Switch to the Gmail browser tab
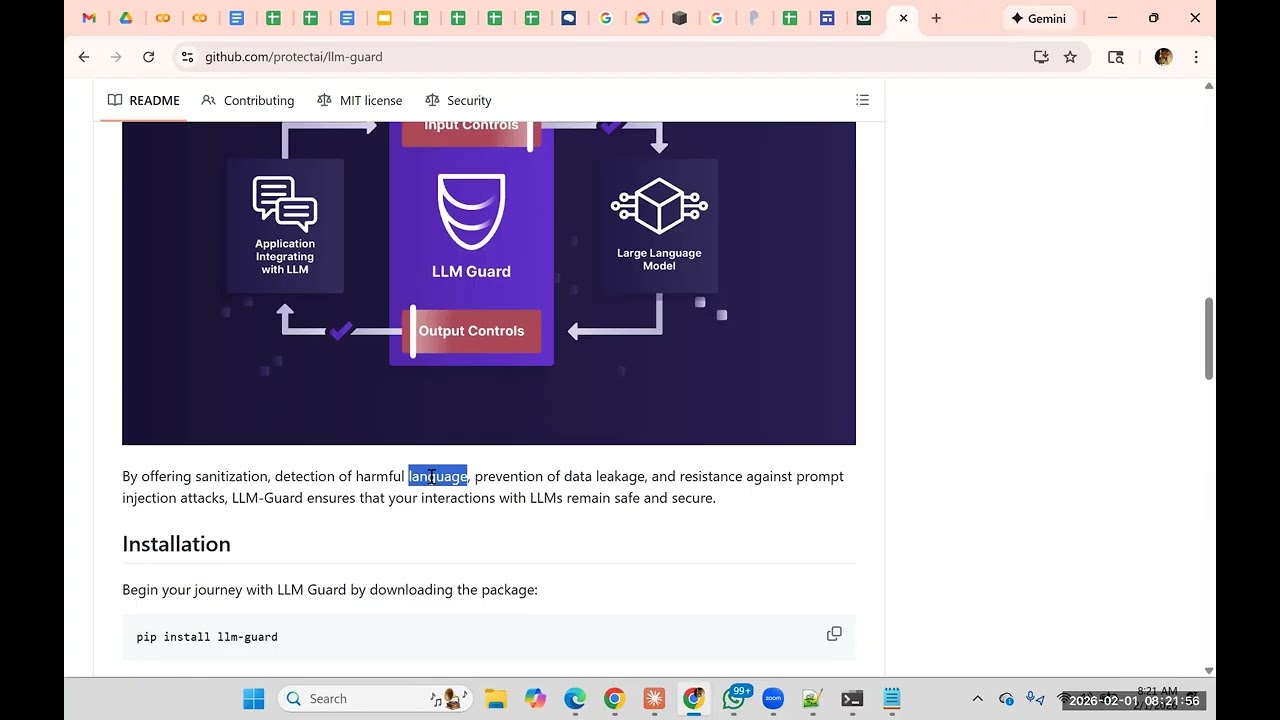The image size is (1280, 720). pyautogui.click(x=89, y=18)
